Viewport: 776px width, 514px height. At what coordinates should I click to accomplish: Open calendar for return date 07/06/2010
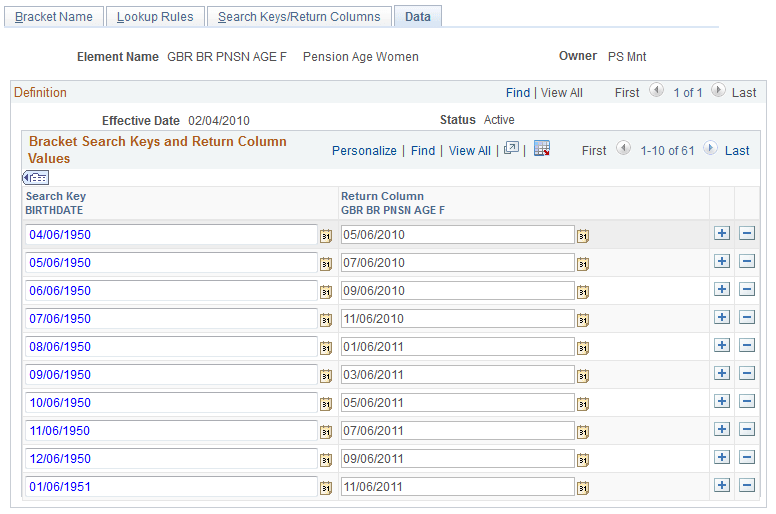coord(582,264)
